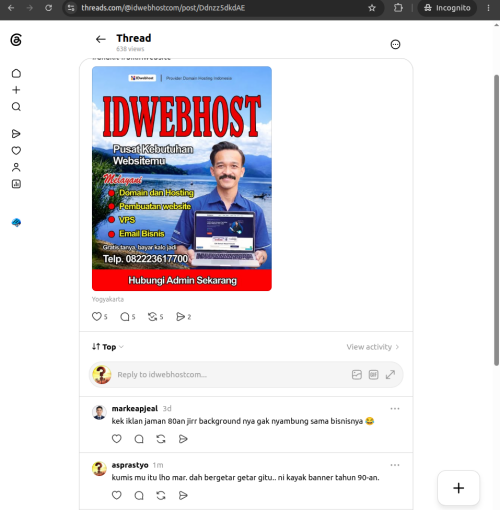Open more options on markeapjeal's comment
This screenshot has height=510, width=500.
tap(395, 409)
